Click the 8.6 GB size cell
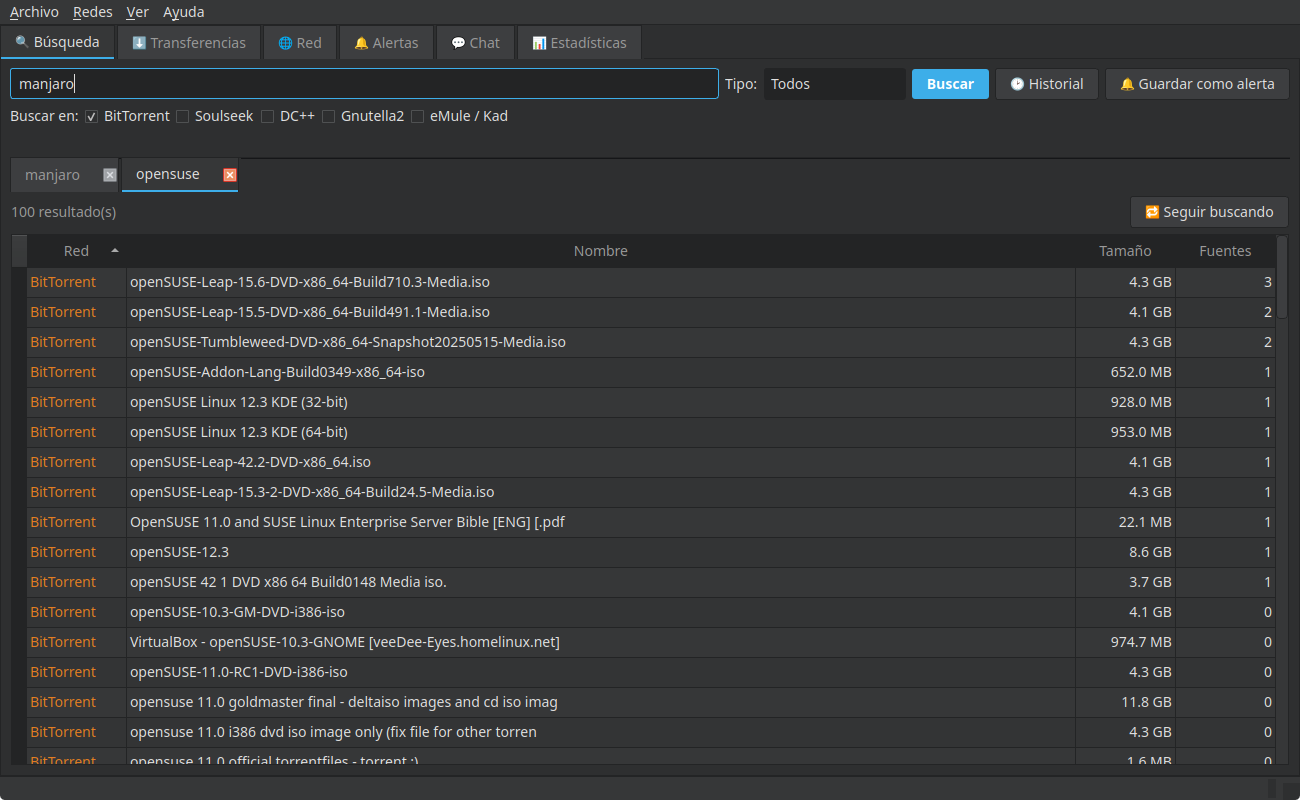 (1125, 552)
